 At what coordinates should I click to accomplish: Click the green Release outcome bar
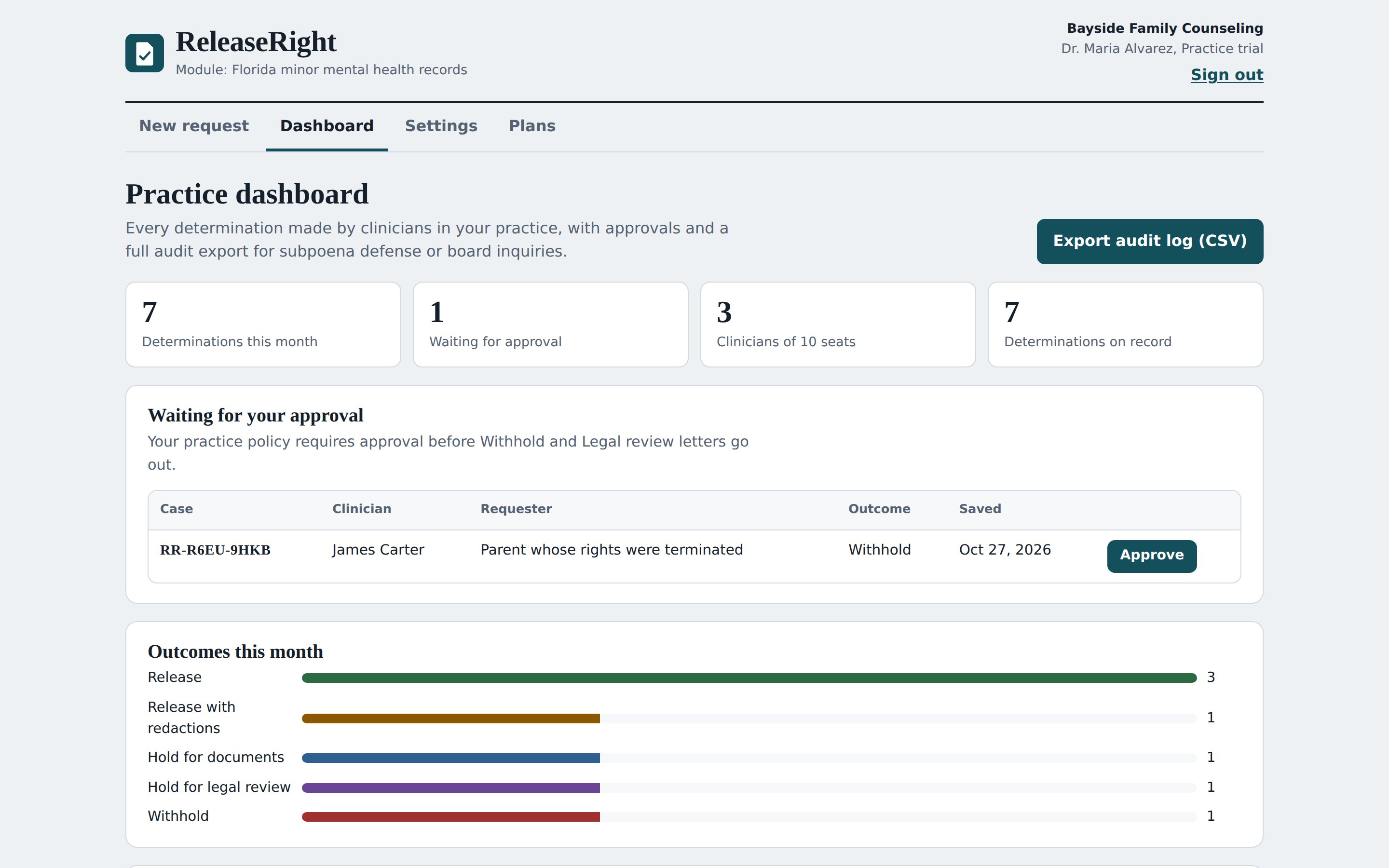coord(749,678)
